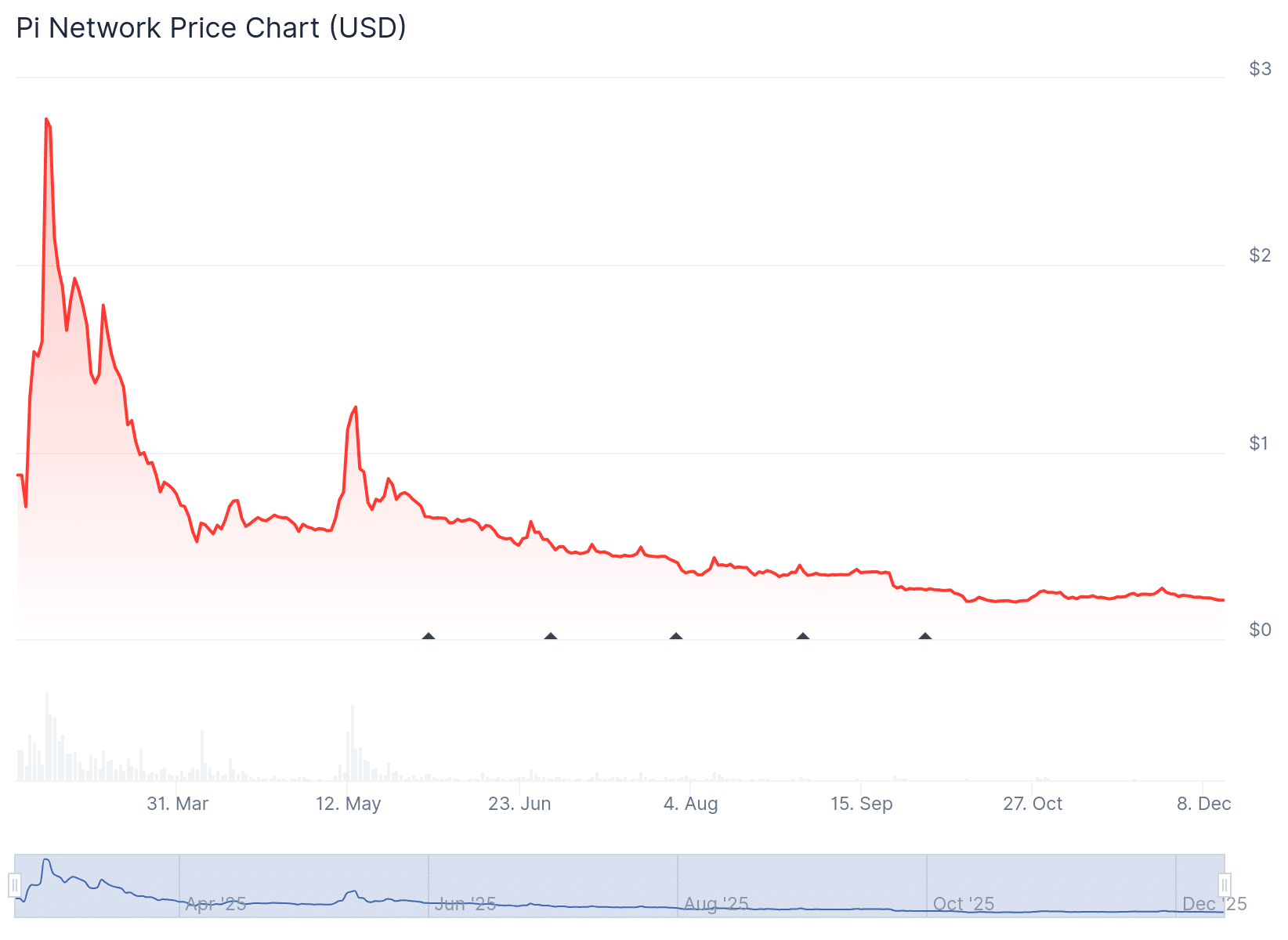The width and height of the screenshot is (1288, 940).
Task: Click the "23. Jun" date label
Action: coord(519,804)
